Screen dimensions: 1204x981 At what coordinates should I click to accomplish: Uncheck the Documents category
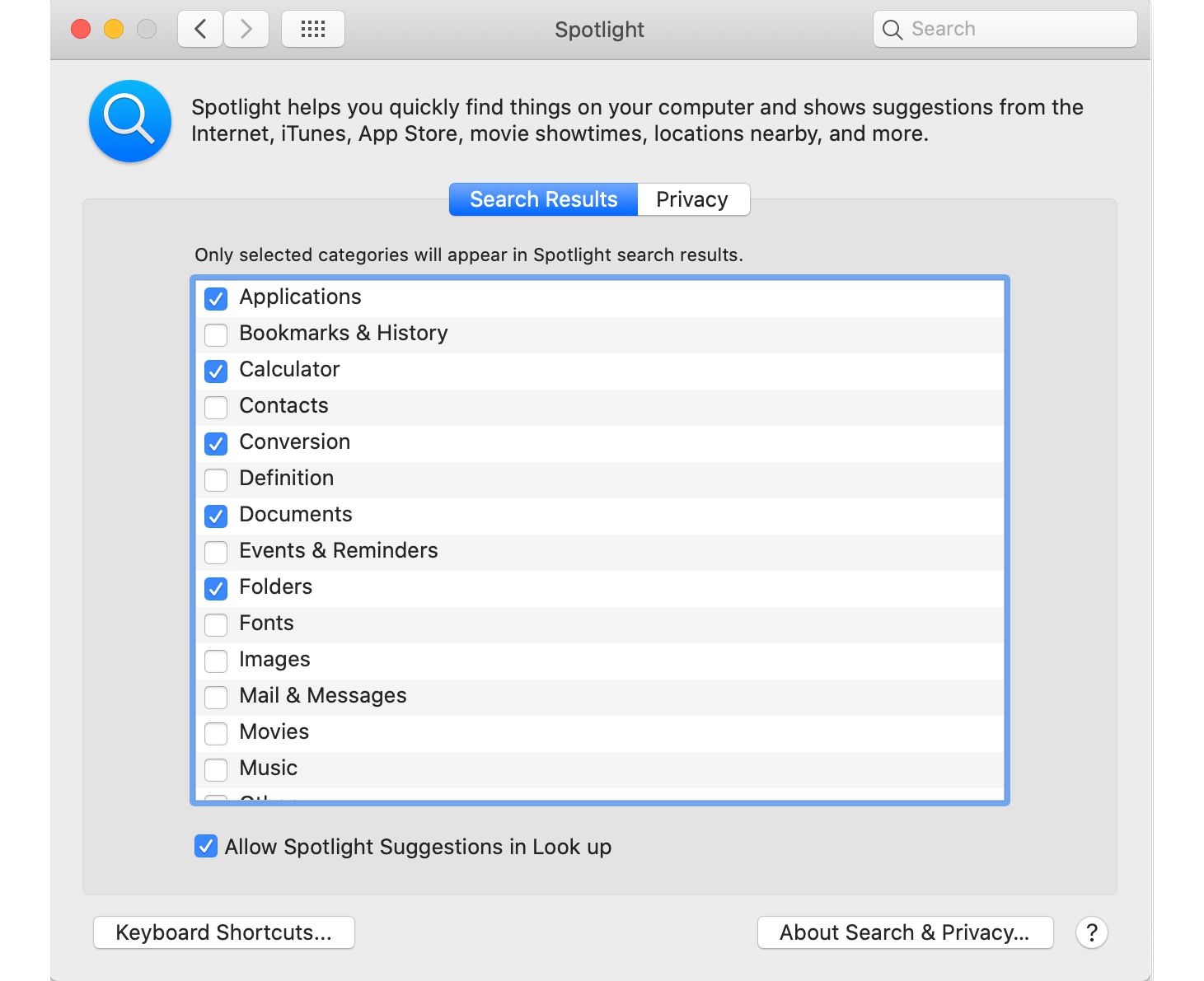click(216, 516)
